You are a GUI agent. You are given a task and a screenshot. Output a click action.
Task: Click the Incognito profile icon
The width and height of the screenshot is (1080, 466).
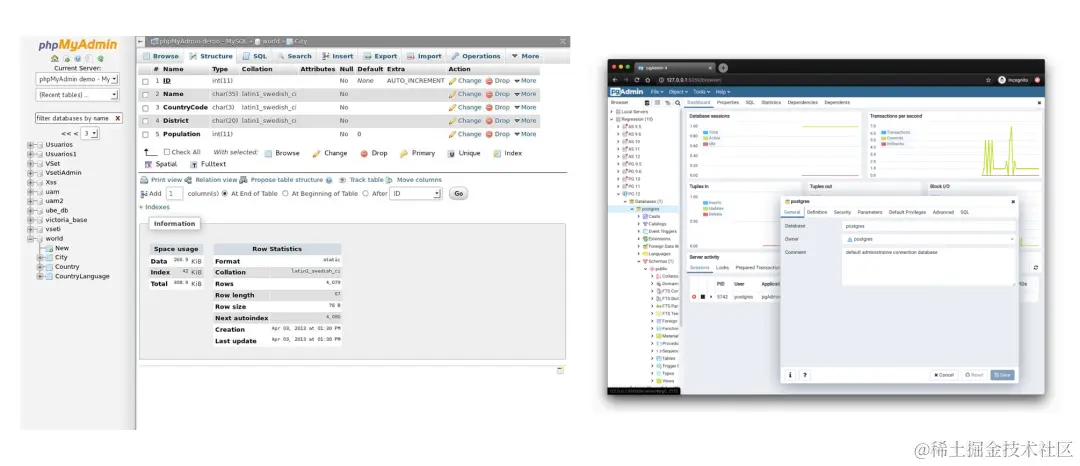(1002, 80)
